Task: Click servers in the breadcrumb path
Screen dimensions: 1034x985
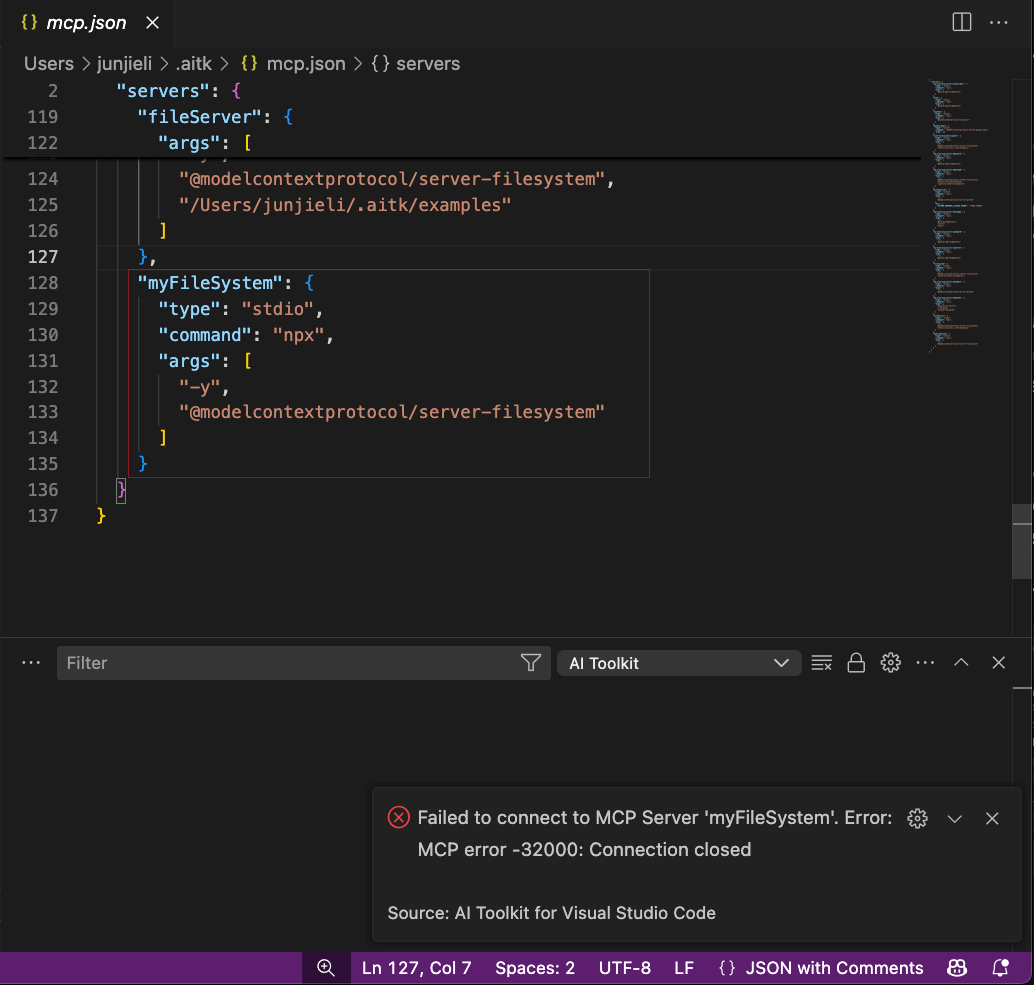Action: coord(427,63)
